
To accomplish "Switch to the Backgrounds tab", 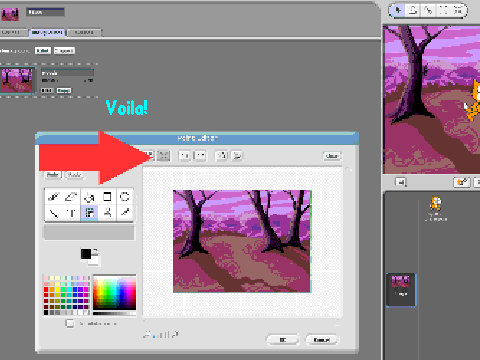I will (x=47, y=32).
